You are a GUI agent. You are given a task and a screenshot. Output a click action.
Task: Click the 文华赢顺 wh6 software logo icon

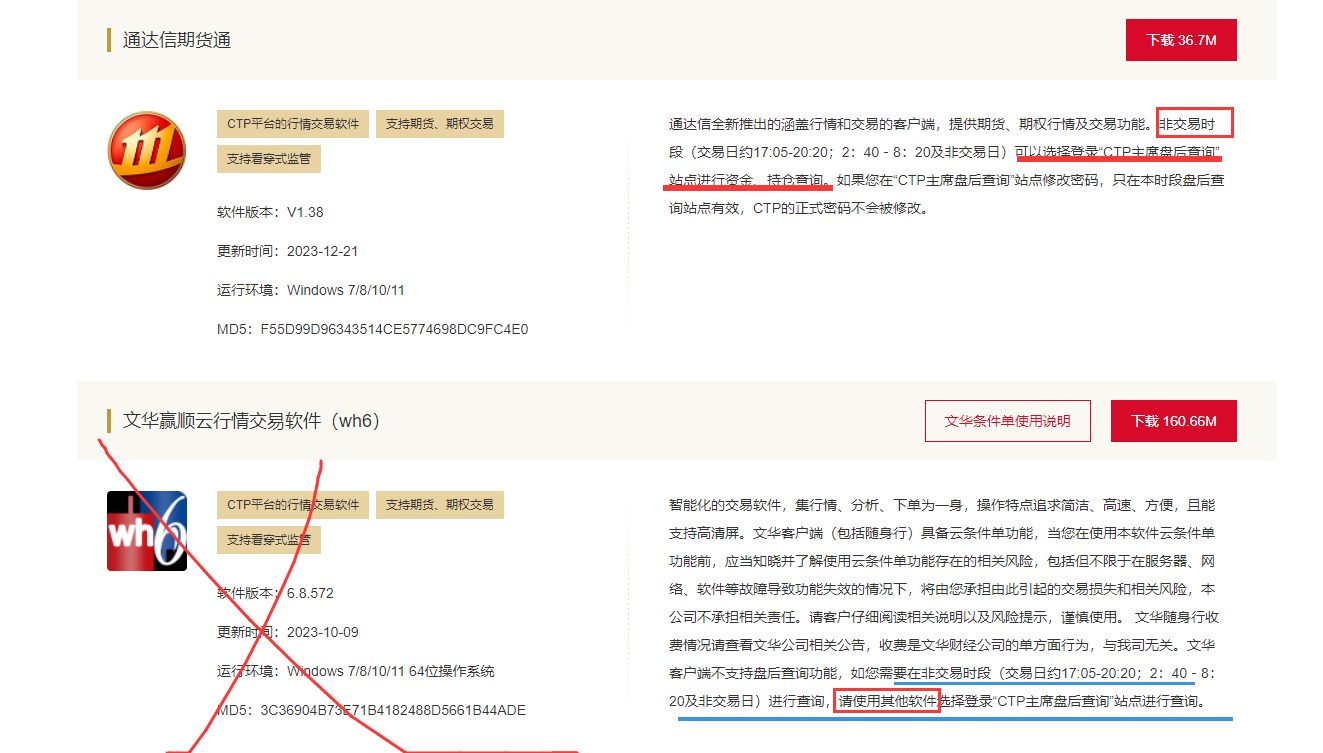click(x=147, y=531)
